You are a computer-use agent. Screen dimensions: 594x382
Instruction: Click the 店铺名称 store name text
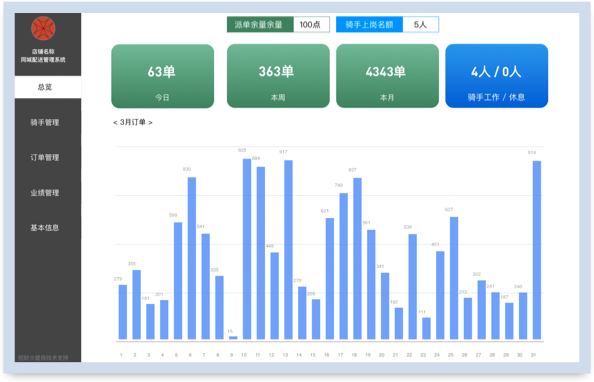click(43, 52)
